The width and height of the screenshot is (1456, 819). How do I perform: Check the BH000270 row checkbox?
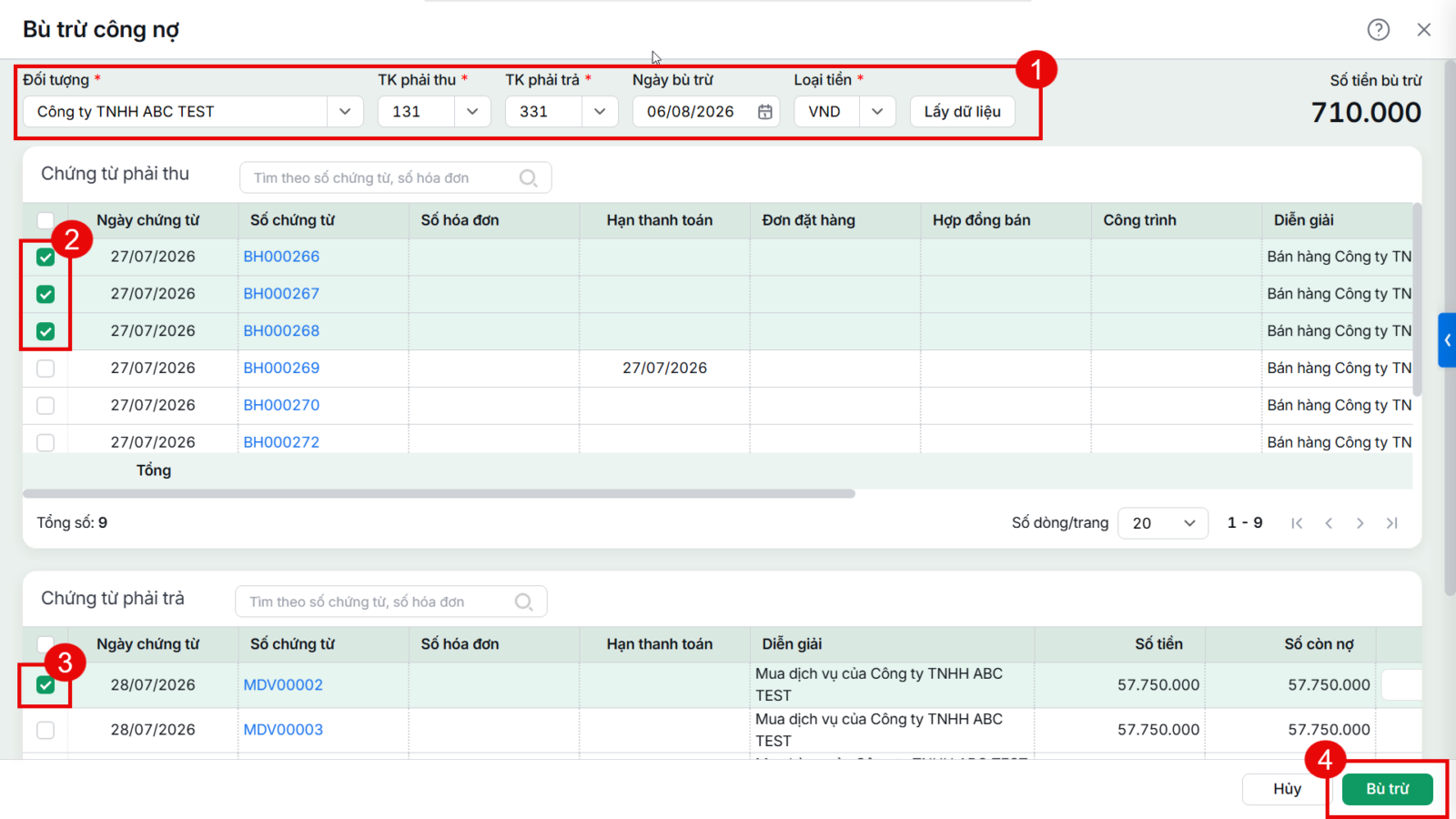tap(45, 406)
